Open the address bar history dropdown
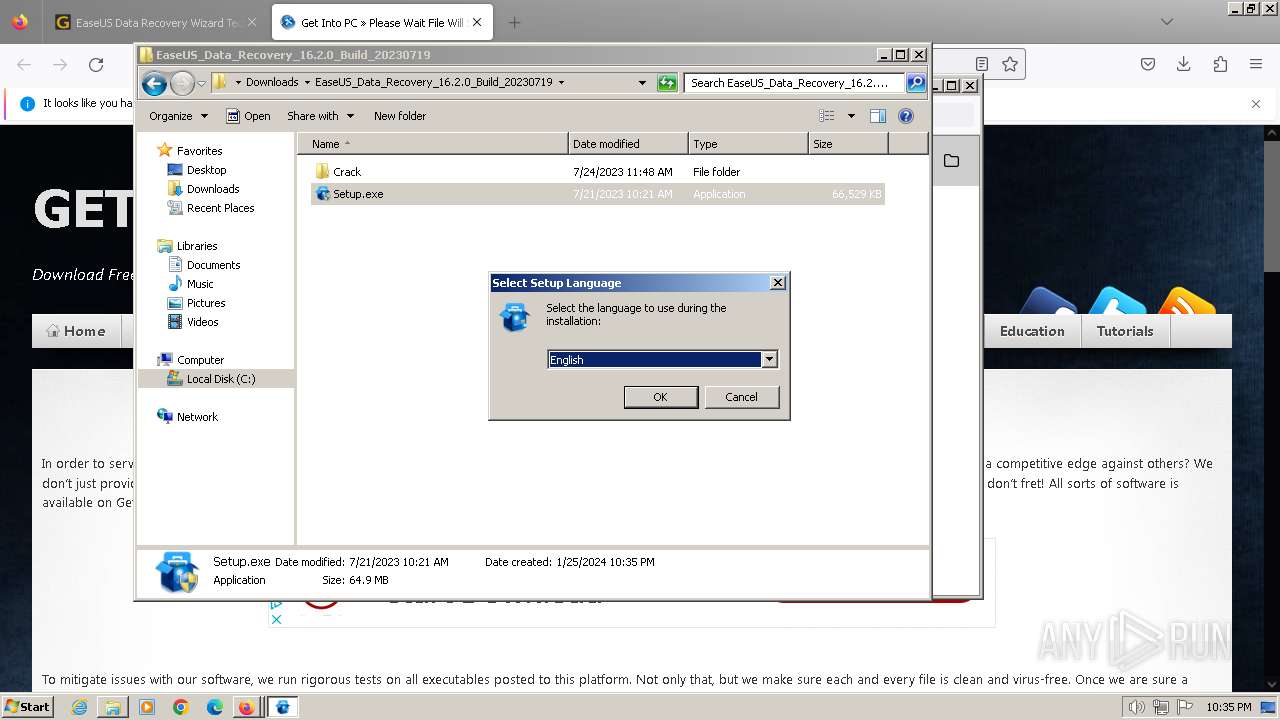 (x=642, y=83)
